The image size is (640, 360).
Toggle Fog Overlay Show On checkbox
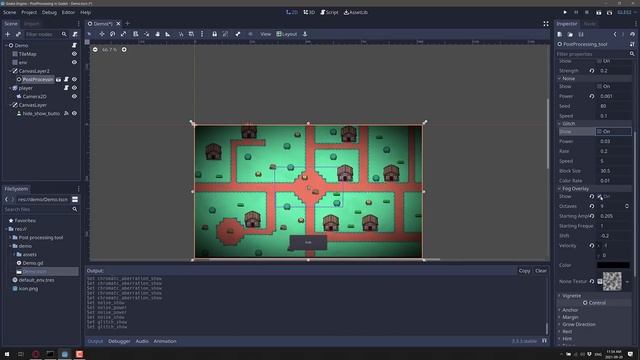[600, 196]
